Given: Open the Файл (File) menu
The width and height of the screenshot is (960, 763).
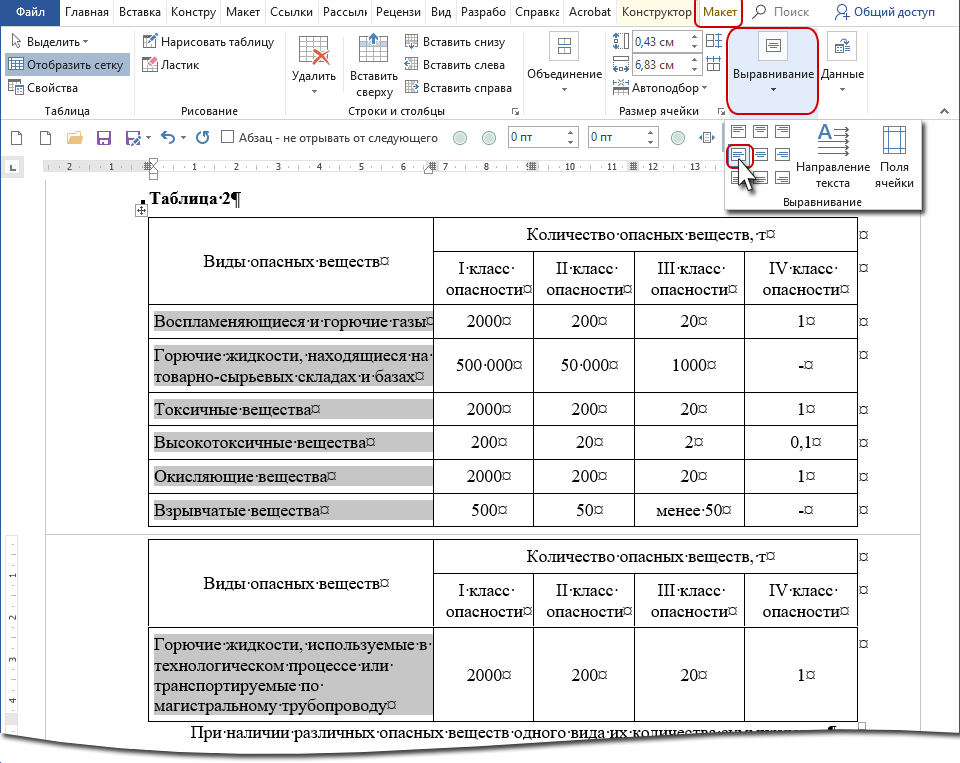Looking at the screenshot, I should 29,12.
